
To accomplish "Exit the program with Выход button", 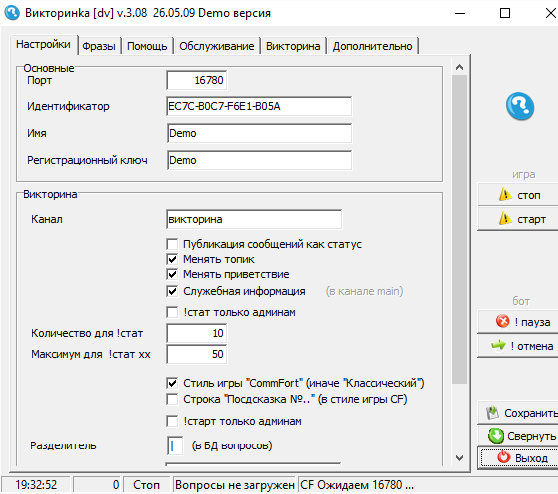I will [519, 458].
